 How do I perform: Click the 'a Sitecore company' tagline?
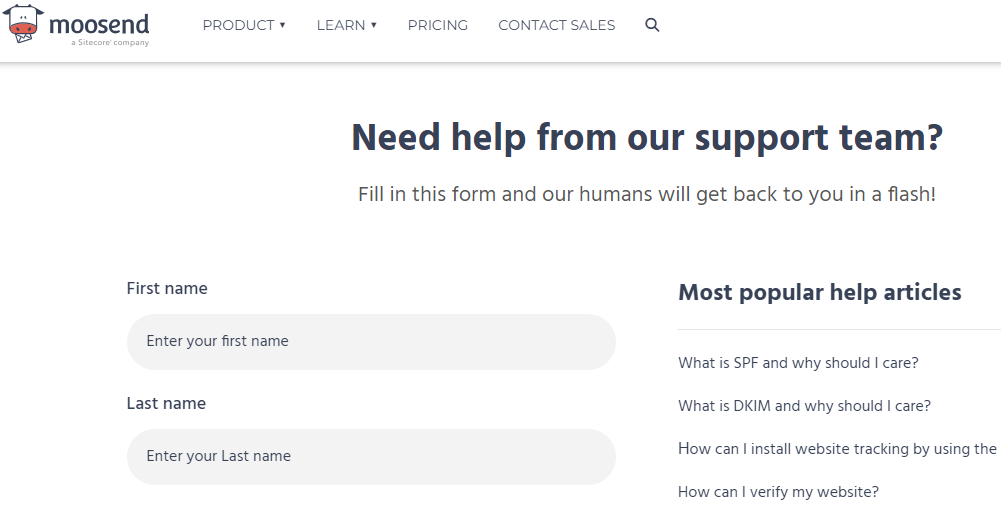(110, 43)
